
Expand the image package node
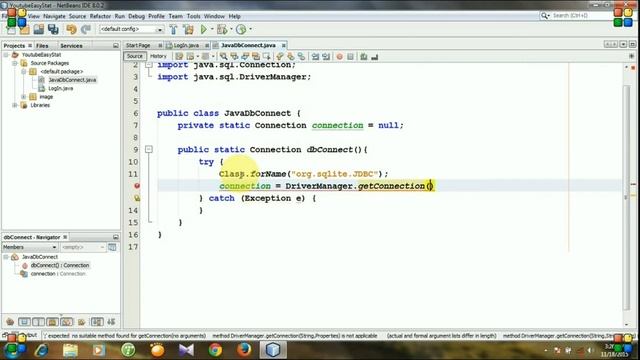click(24, 97)
